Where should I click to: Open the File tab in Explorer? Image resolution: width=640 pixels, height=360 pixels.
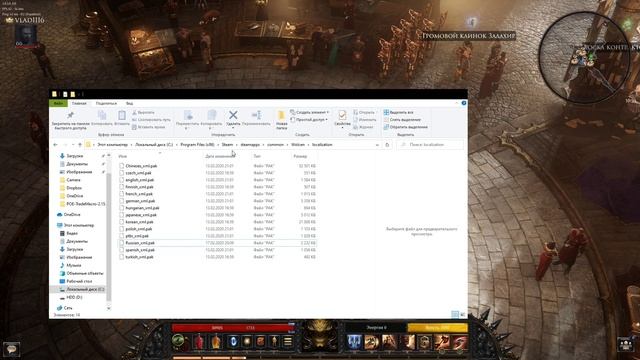(58, 103)
